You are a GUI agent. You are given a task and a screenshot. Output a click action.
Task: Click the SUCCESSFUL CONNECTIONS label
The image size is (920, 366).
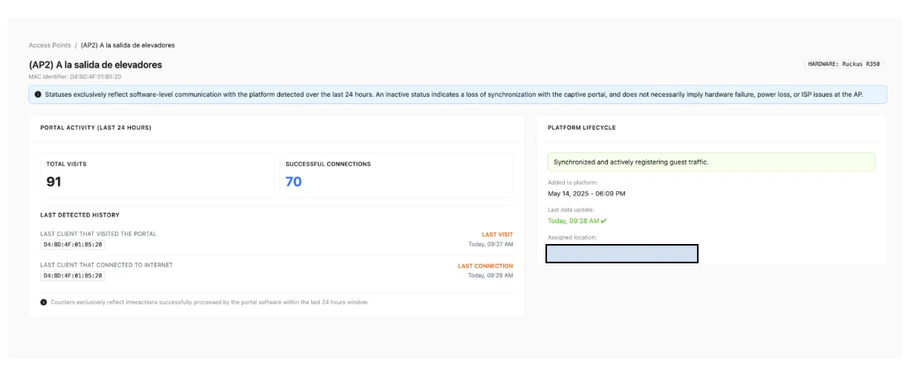(328, 164)
